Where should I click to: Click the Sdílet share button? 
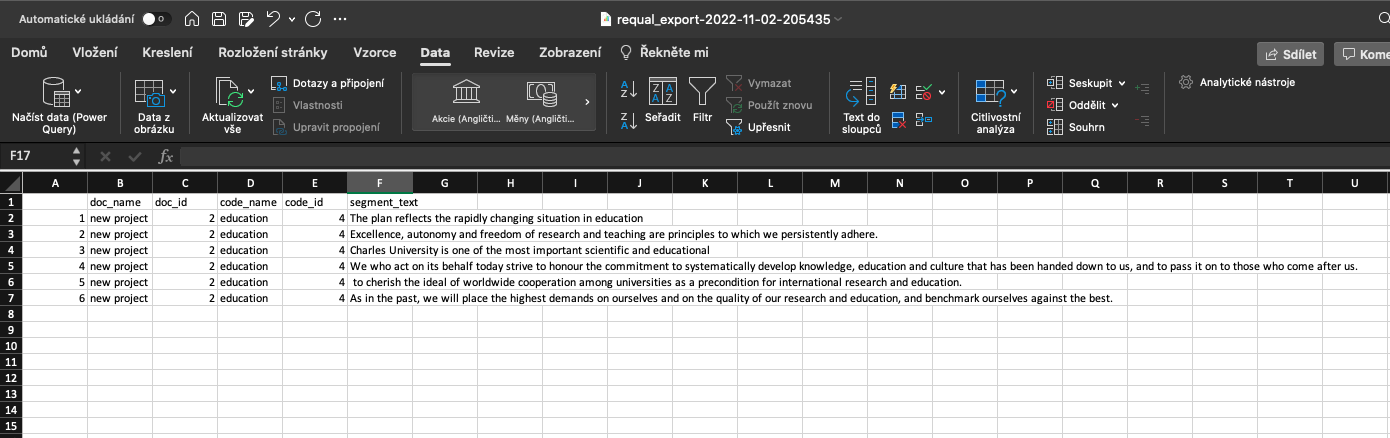pos(1291,54)
